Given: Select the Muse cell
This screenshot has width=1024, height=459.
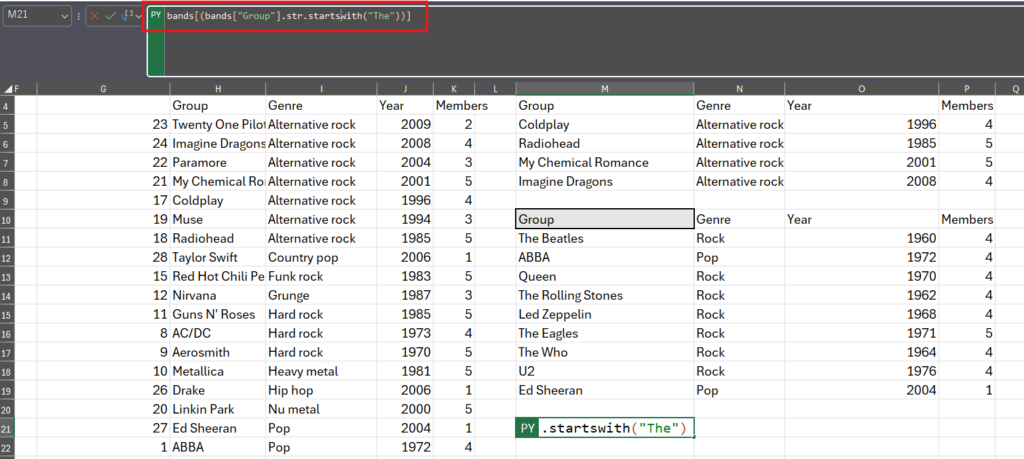Looking at the screenshot, I should pyautogui.click(x=217, y=219).
